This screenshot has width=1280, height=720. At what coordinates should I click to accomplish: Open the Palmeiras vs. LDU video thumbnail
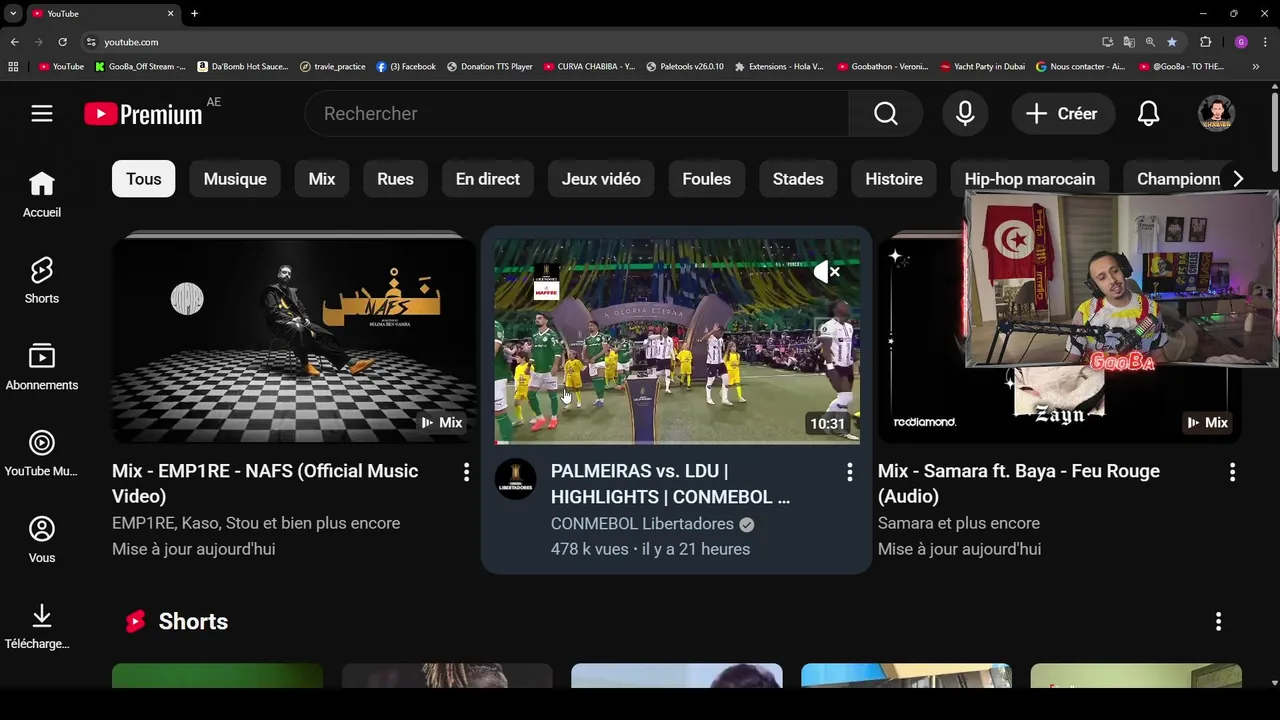677,340
